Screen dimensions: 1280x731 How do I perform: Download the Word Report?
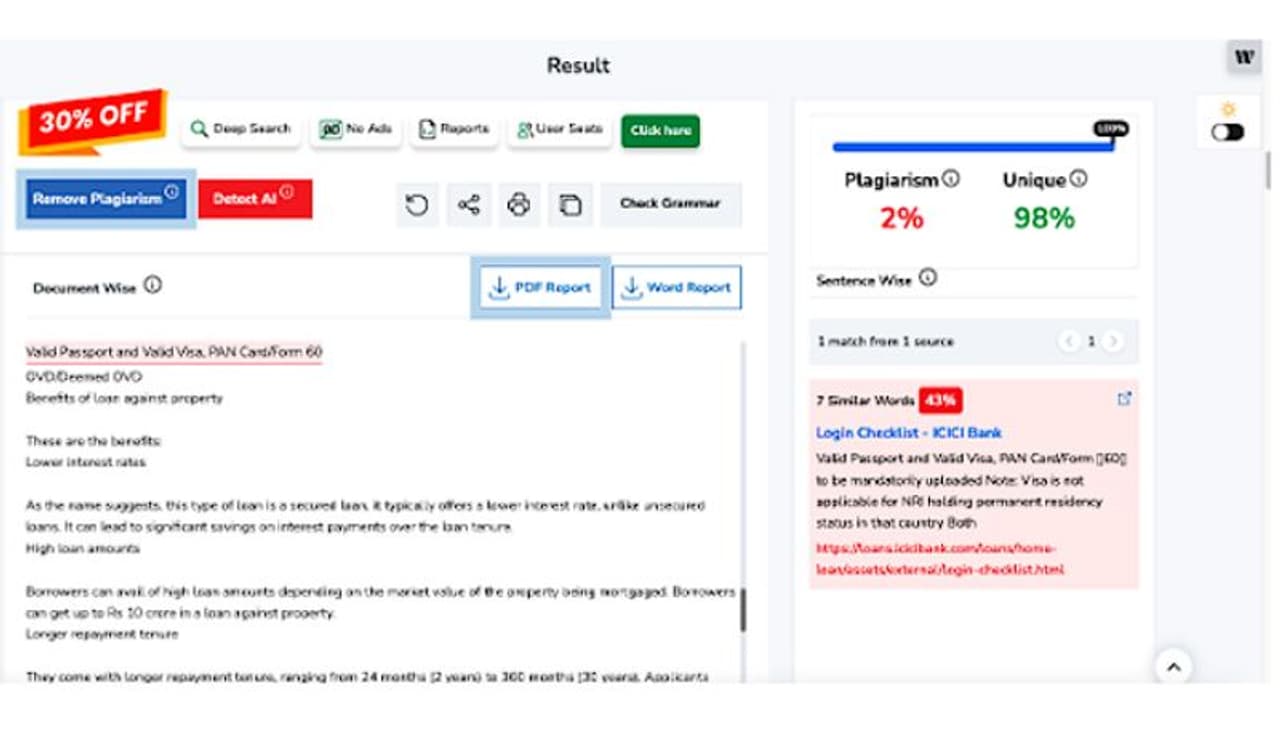click(x=677, y=288)
